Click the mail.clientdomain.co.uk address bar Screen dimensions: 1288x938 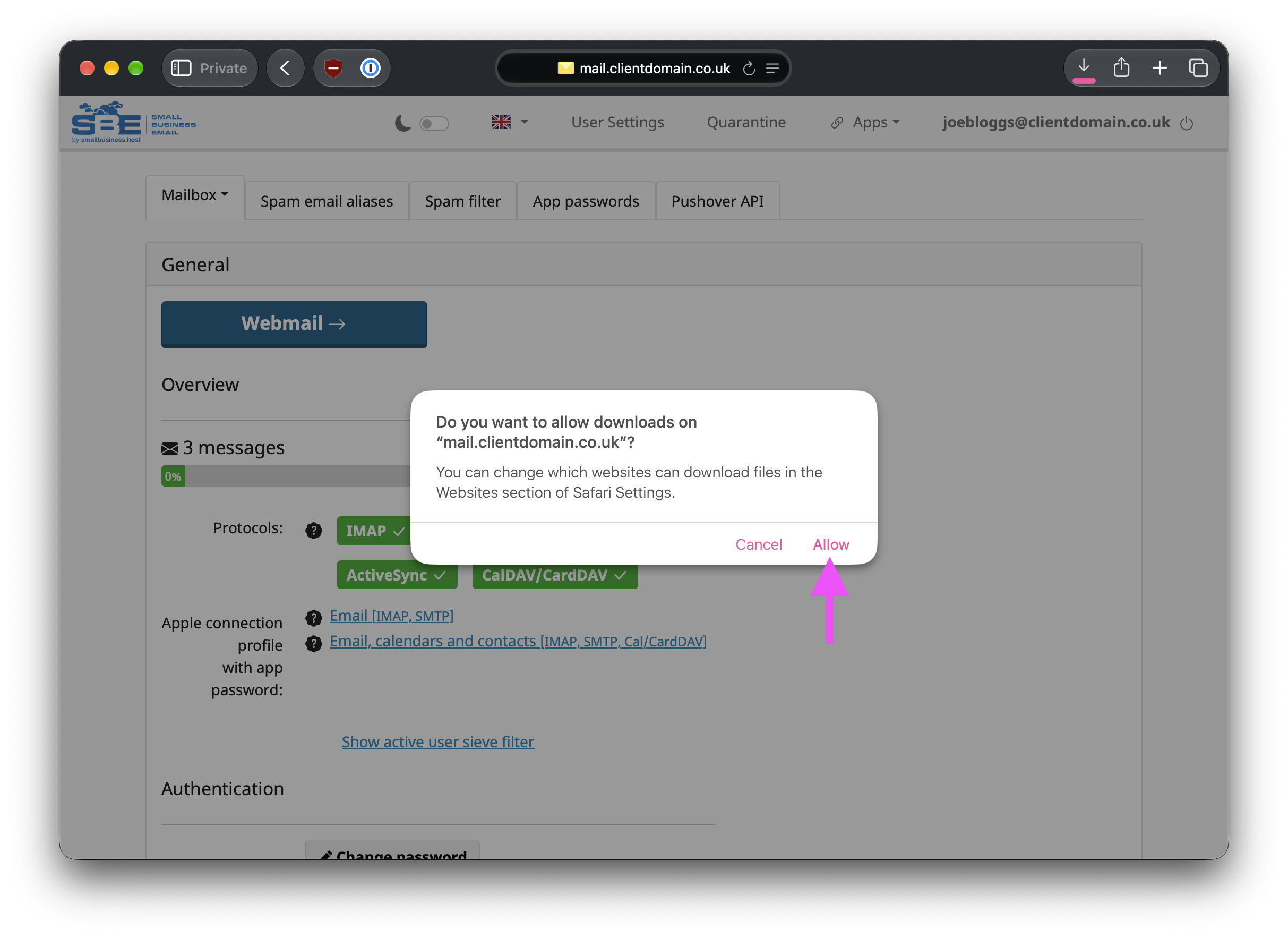click(x=643, y=68)
